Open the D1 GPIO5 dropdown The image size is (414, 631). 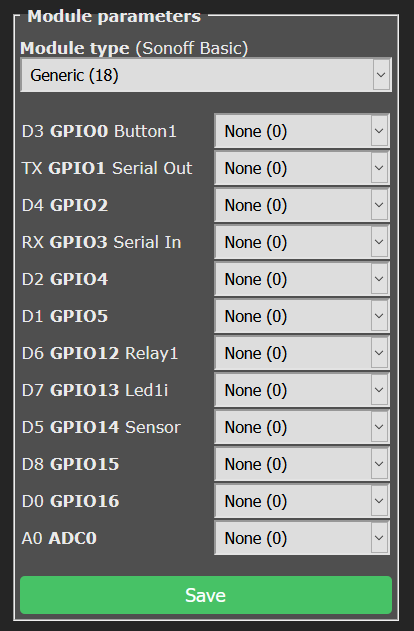302,316
